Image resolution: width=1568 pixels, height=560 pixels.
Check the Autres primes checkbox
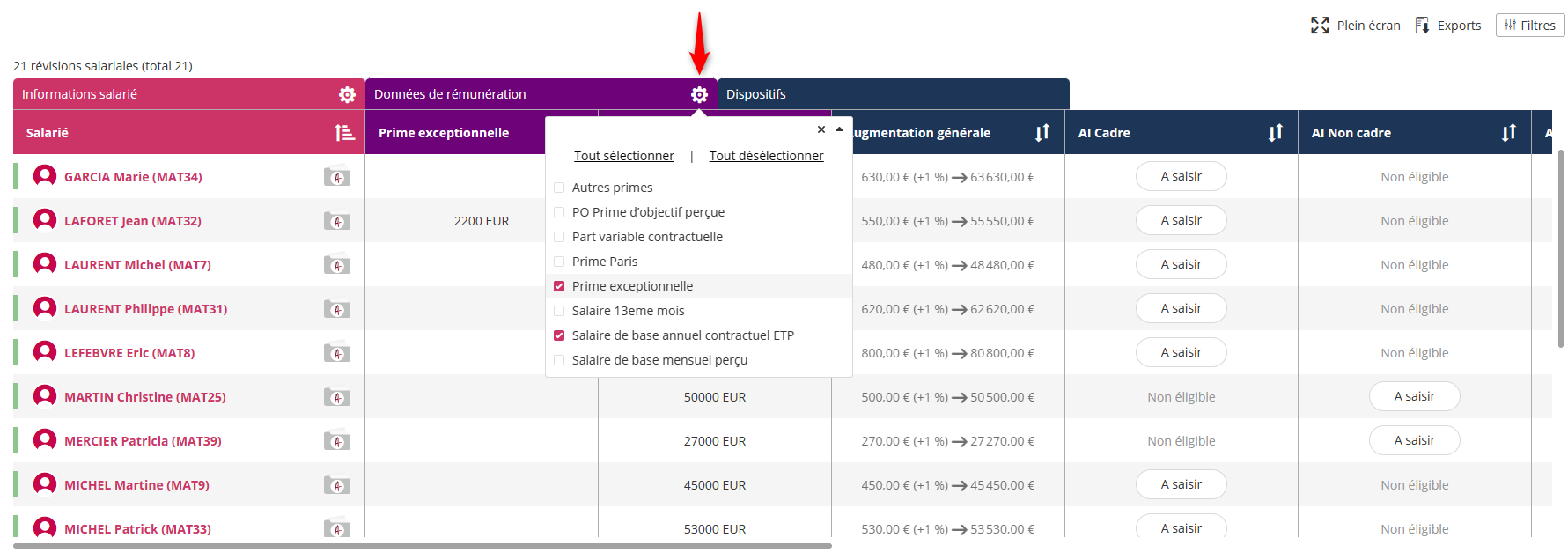pyautogui.click(x=559, y=188)
